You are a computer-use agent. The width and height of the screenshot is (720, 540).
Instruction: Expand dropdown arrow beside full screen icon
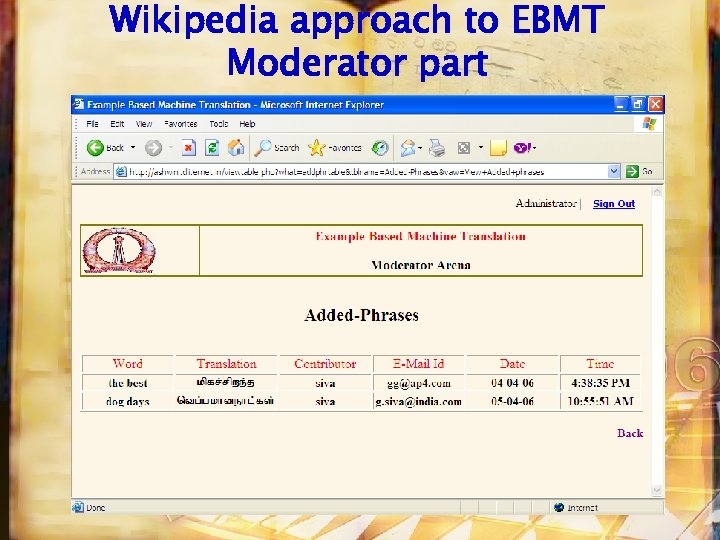(481, 147)
